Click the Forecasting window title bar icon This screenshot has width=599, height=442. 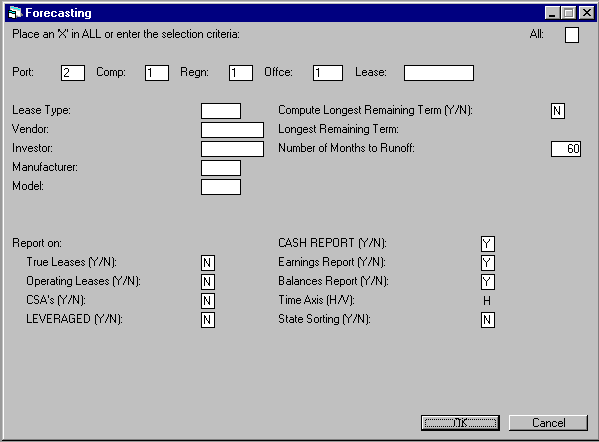click(x=15, y=13)
